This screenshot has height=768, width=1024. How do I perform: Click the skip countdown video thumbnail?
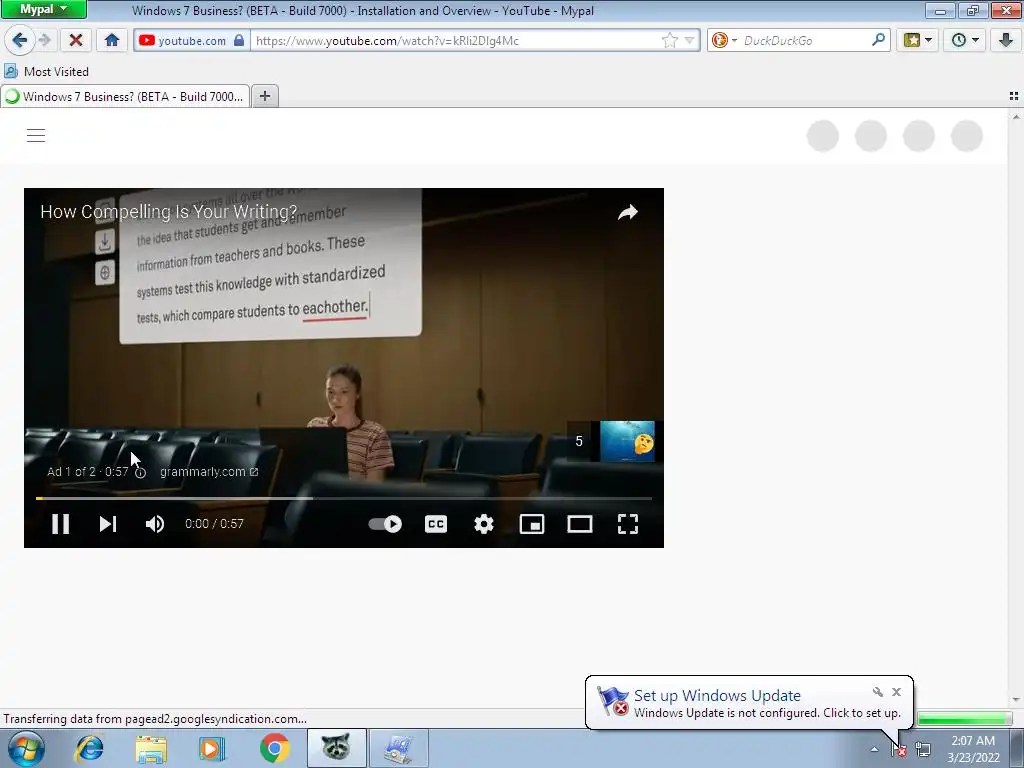click(x=627, y=441)
